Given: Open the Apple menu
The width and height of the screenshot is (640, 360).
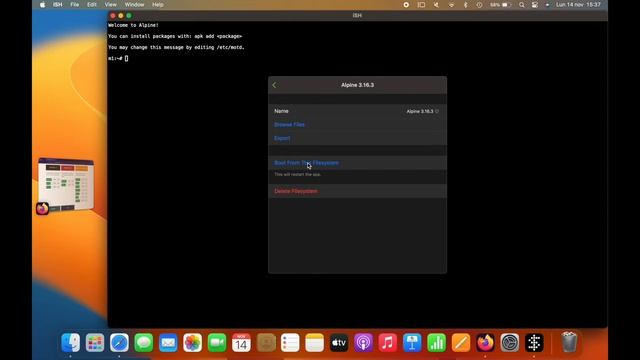Looking at the screenshot, I should (42, 4).
